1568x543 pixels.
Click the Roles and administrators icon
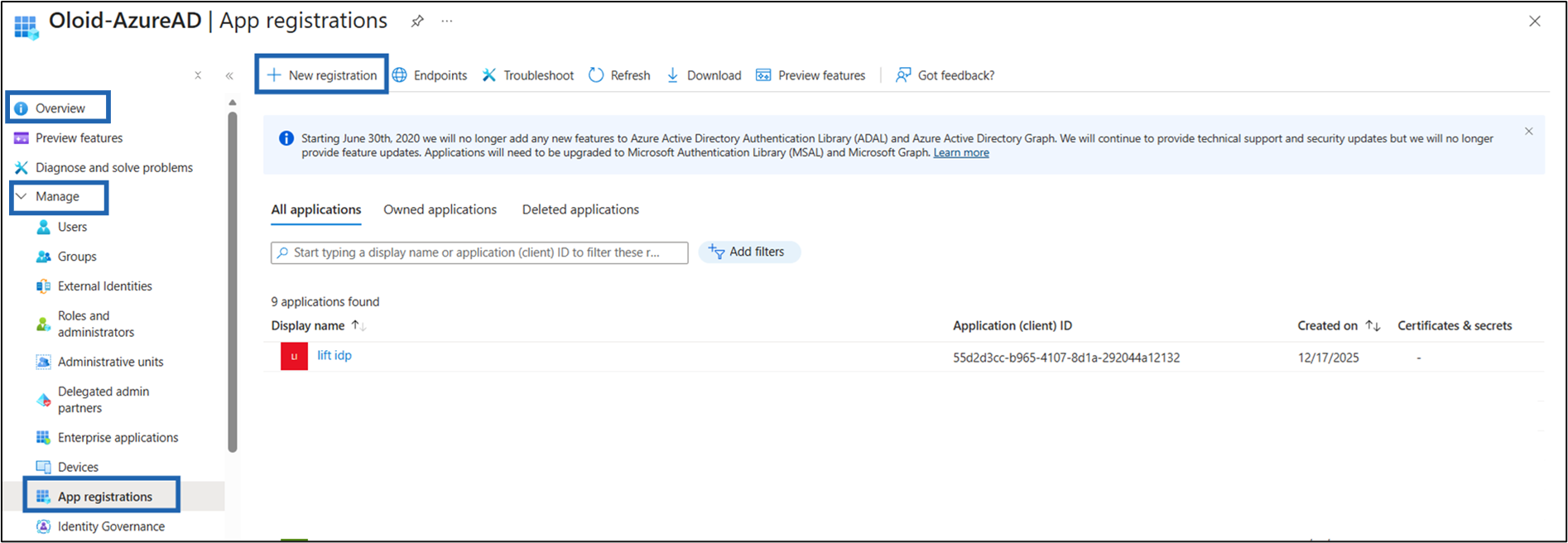[44, 324]
